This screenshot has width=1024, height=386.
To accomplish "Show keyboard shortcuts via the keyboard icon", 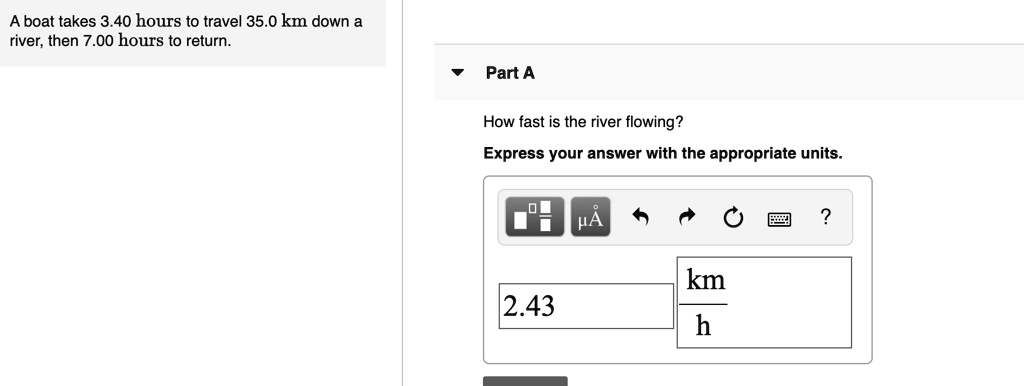I will pos(779,219).
